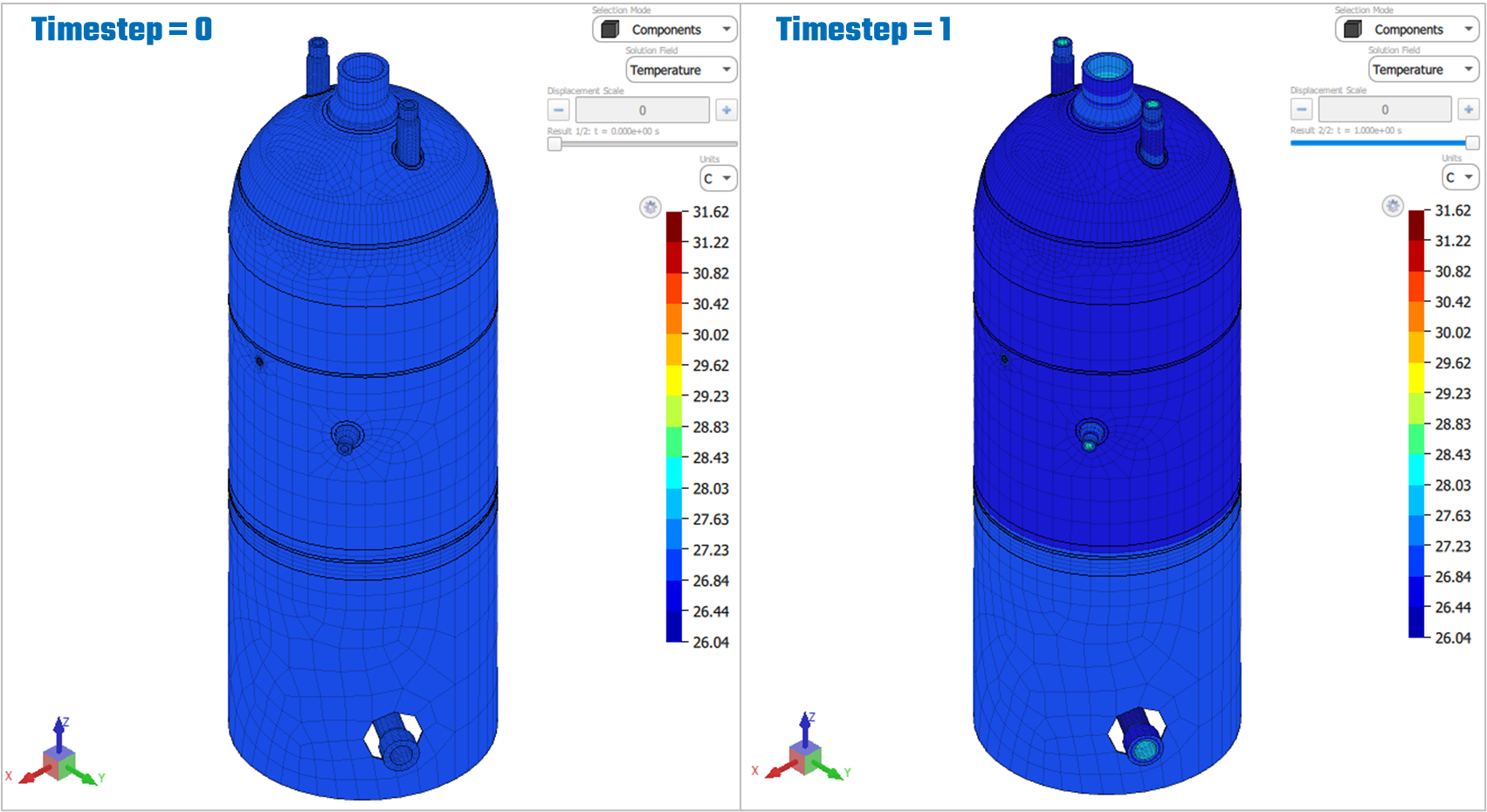
Task: Open legend settings gear in Timestep 0 panel
Action: click(651, 208)
